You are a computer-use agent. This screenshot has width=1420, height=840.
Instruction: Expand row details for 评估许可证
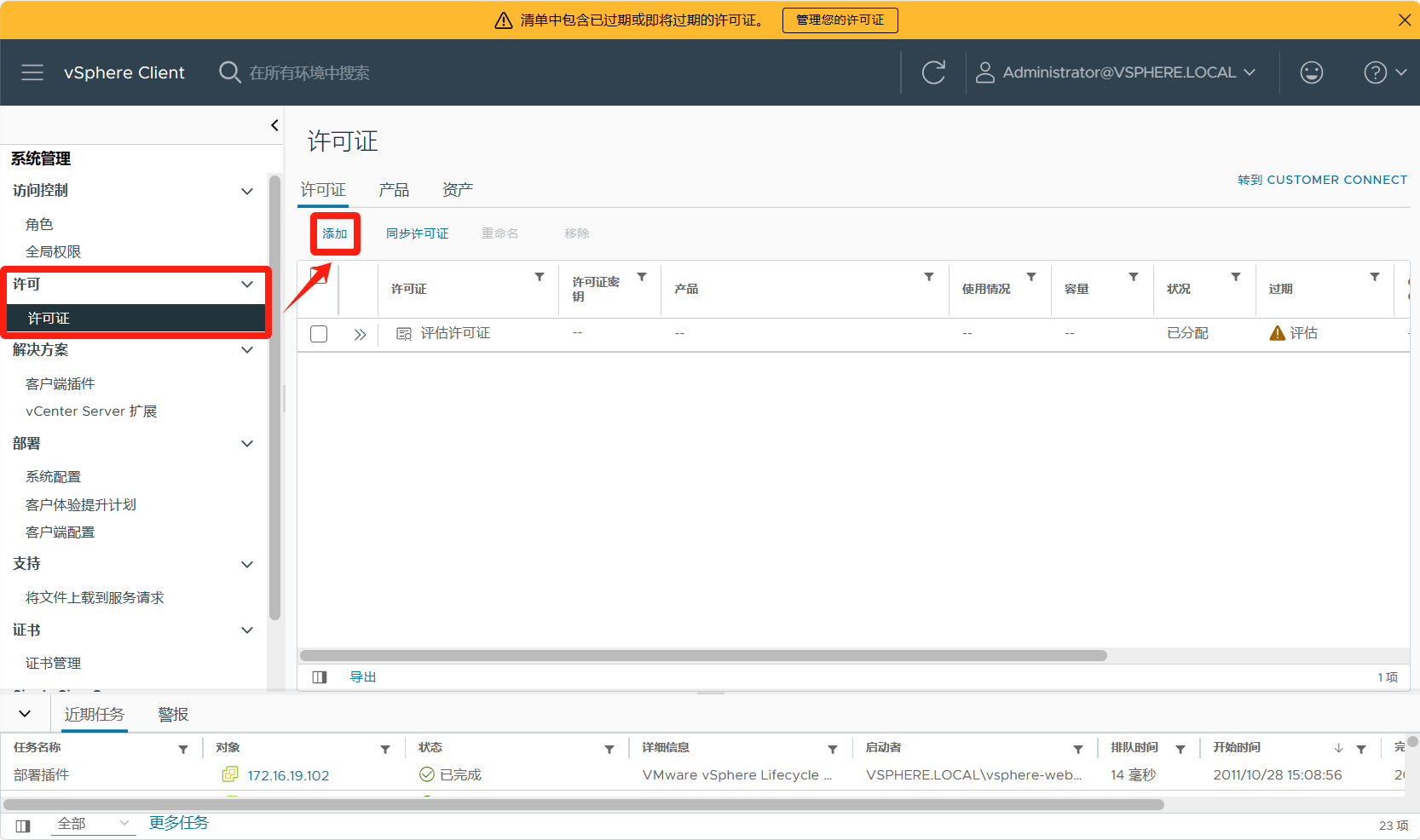(x=360, y=334)
